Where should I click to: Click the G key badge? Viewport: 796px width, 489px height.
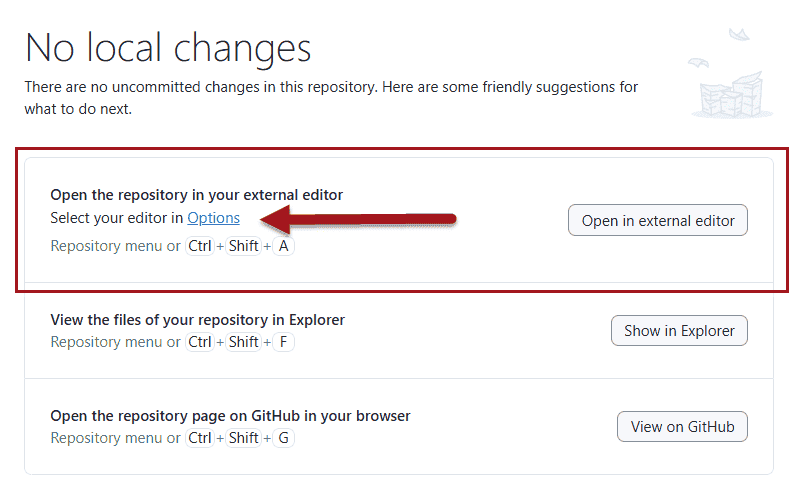[x=284, y=438]
